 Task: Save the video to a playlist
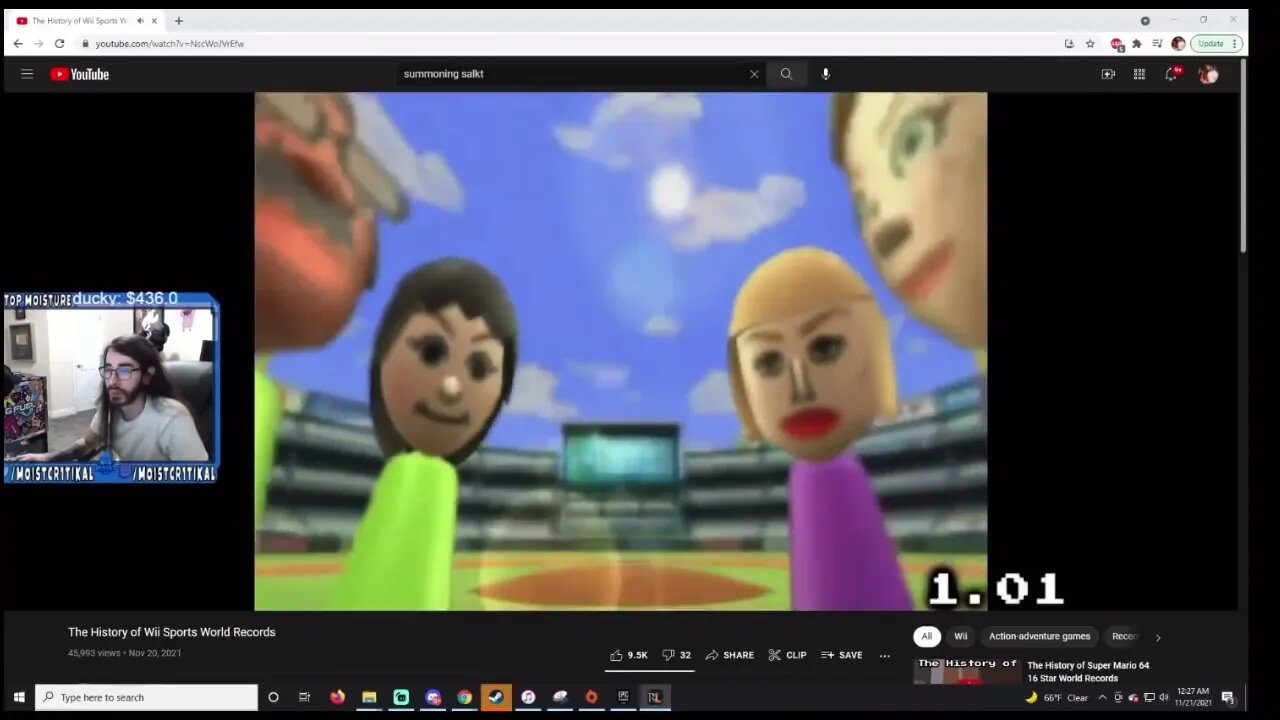842,655
